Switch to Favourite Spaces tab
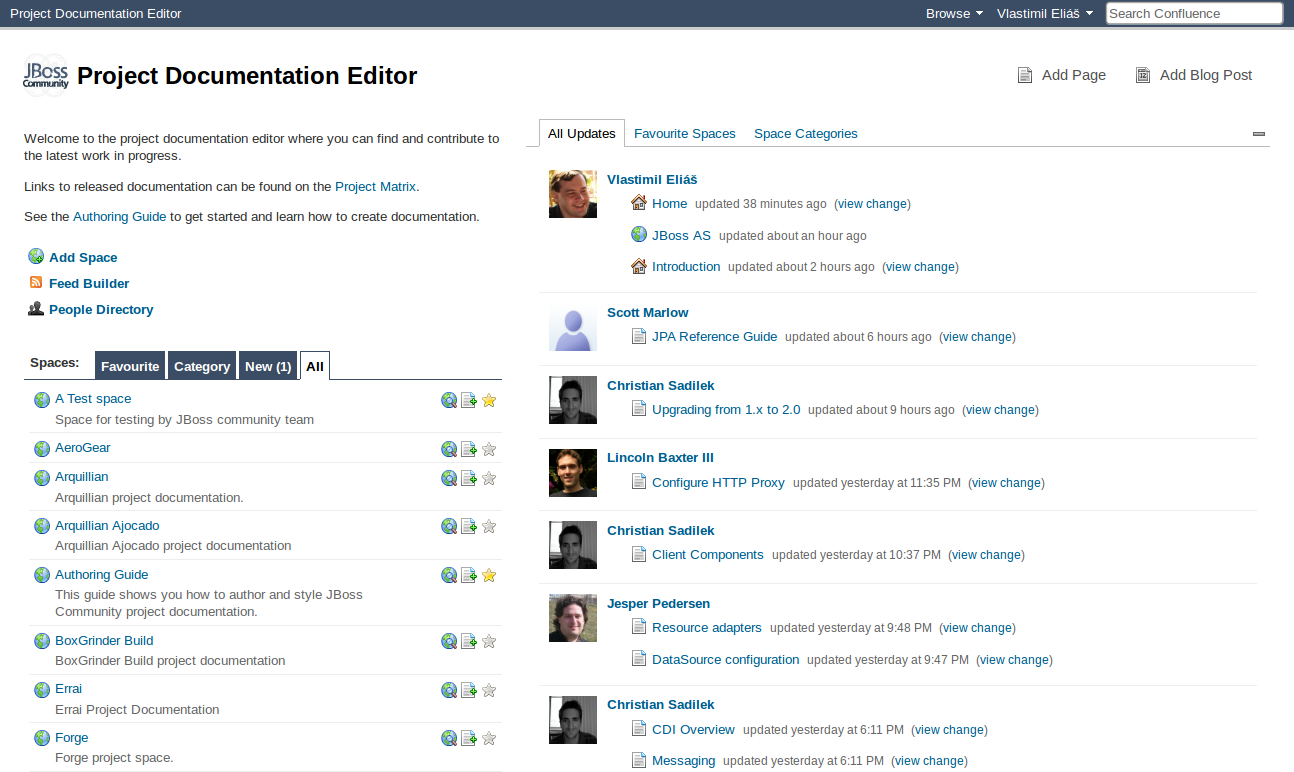The image size is (1294, 772). coord(685,133)
